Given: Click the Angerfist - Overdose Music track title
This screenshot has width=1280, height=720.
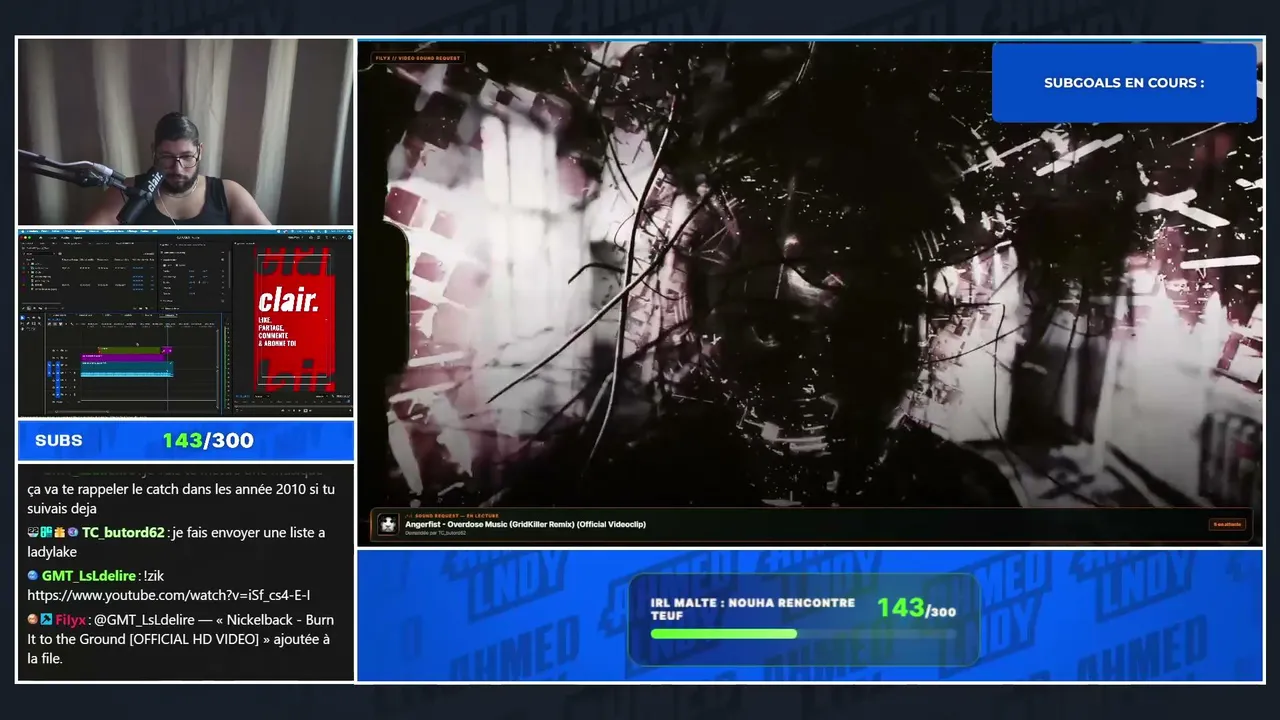Looking at the screenshot, I should pyautogui.click(x=525, y=524).
